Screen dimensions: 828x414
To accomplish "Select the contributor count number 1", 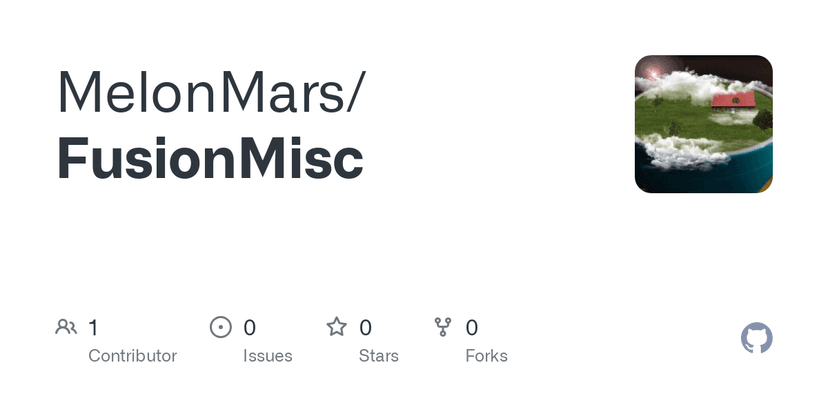I will pos(93,327).
